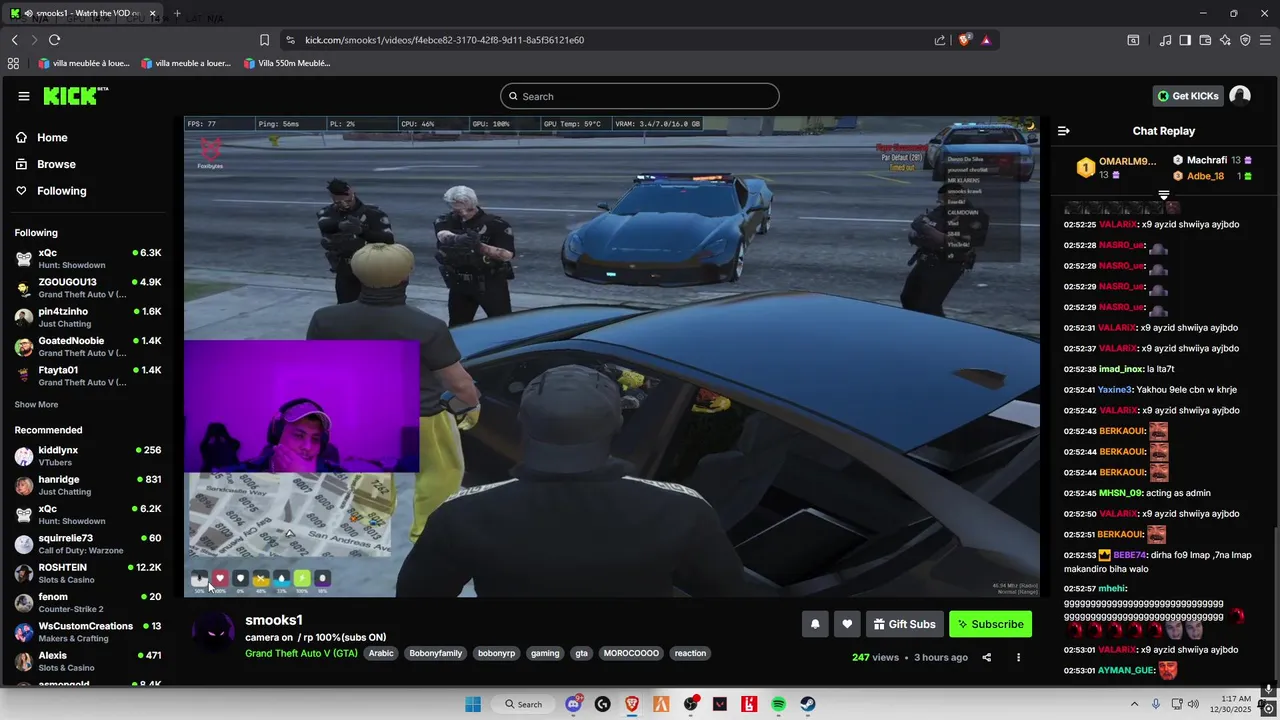Viewport: 1280px width, 720px height.
Task: Open a new browser tab
Action: click(x=177, y=14)
